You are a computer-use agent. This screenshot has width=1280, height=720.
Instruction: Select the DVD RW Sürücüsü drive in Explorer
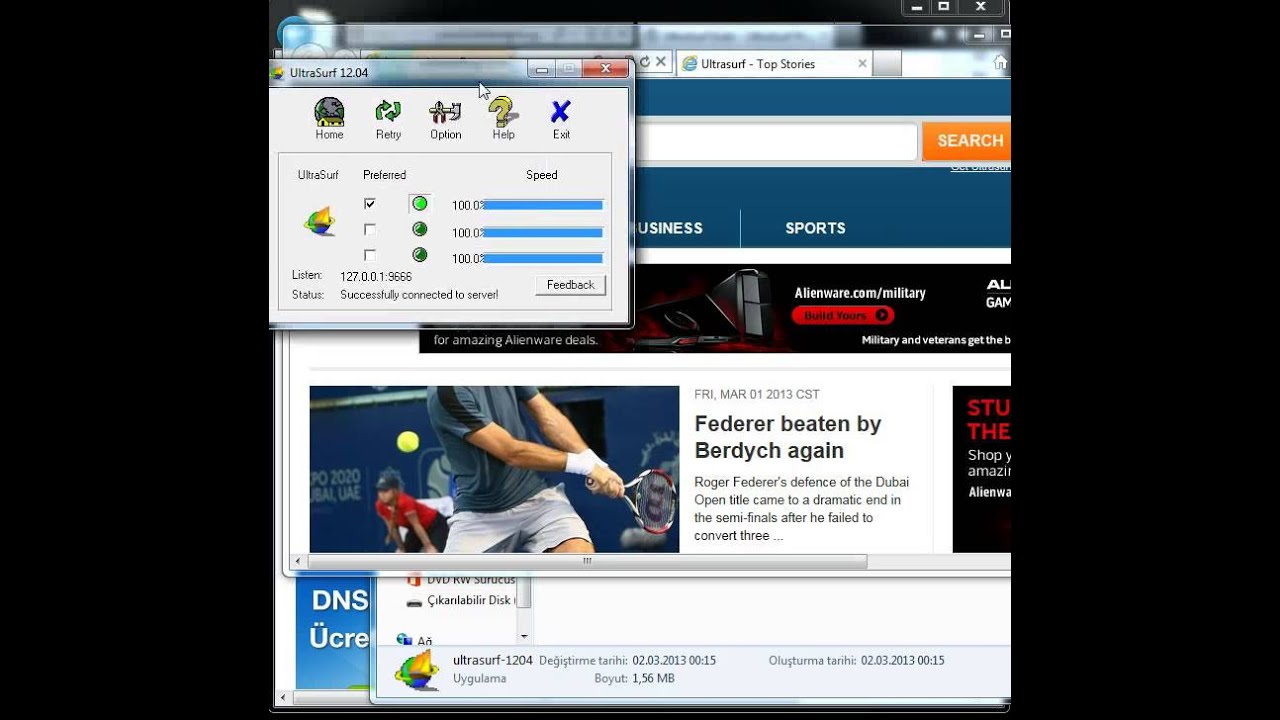[461, 580]
